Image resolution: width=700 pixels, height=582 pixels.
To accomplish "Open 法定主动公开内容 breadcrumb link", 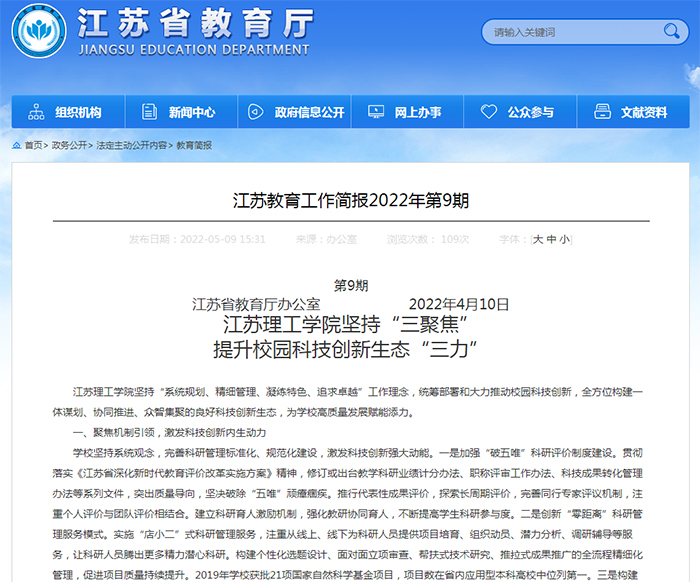I will click(x=132, y=146).
